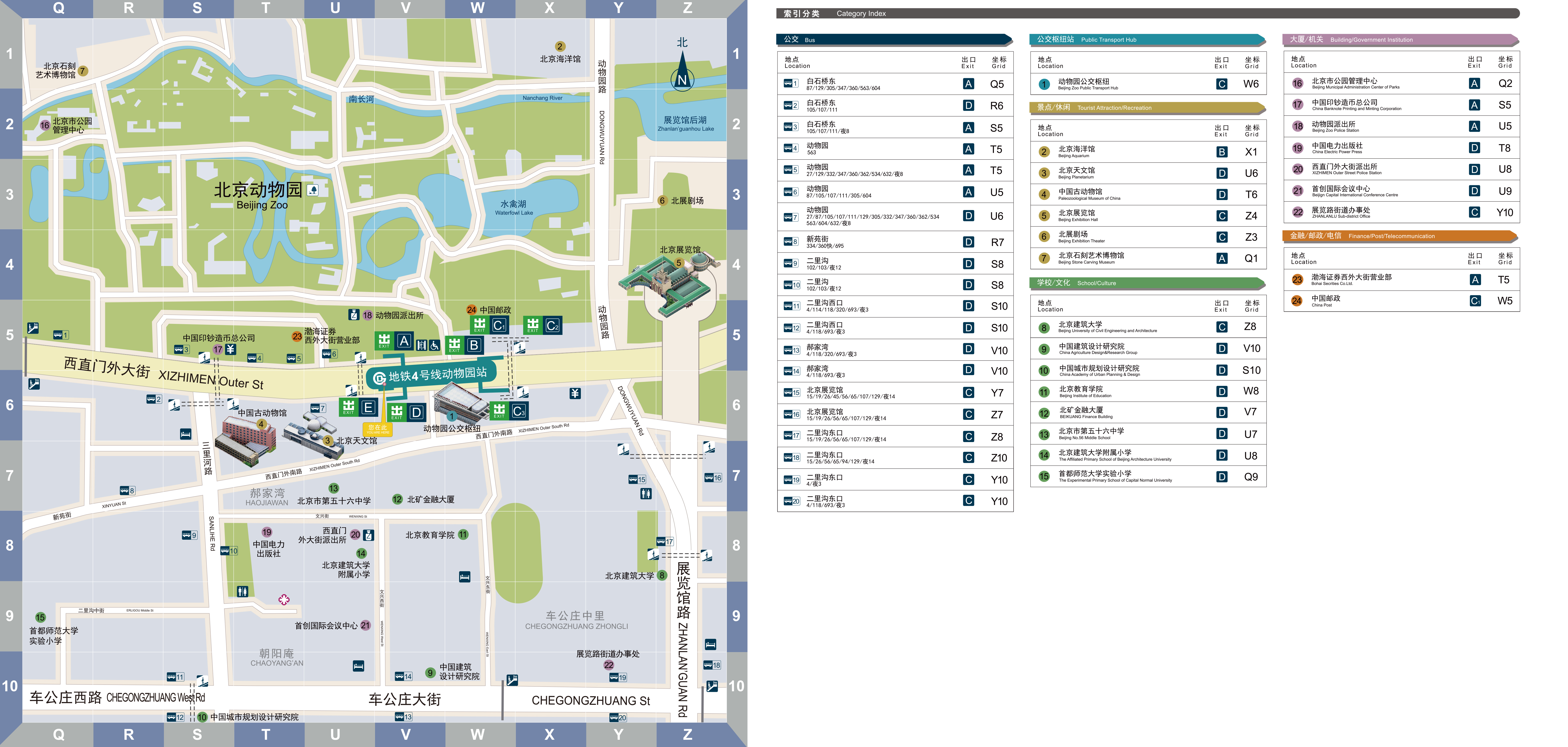Click the north compass arrow

click(x=682, y=71)
